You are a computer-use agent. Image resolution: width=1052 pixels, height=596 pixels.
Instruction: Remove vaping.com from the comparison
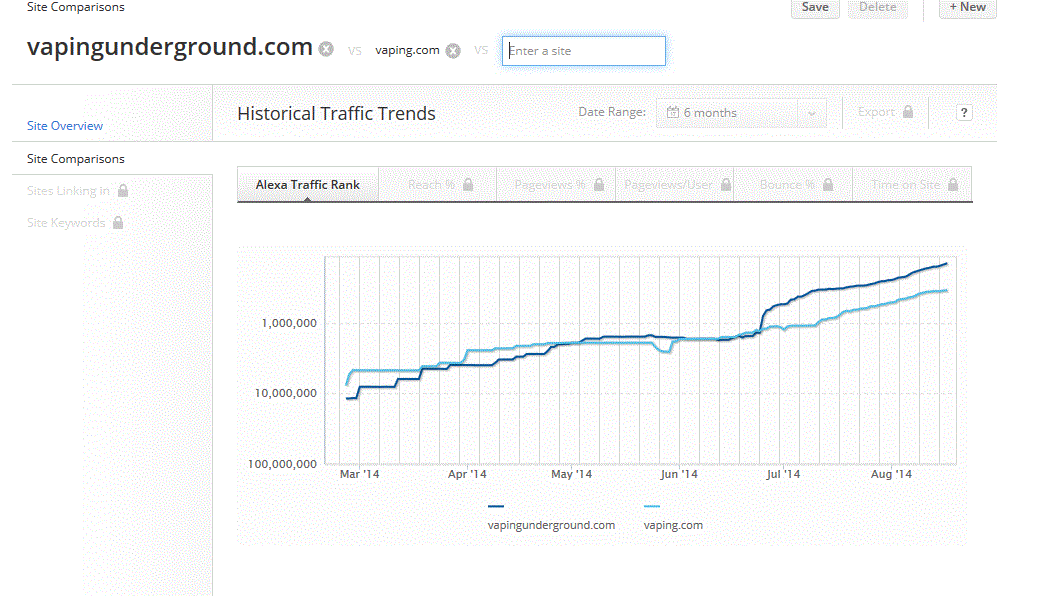click(x=453, y=51)
